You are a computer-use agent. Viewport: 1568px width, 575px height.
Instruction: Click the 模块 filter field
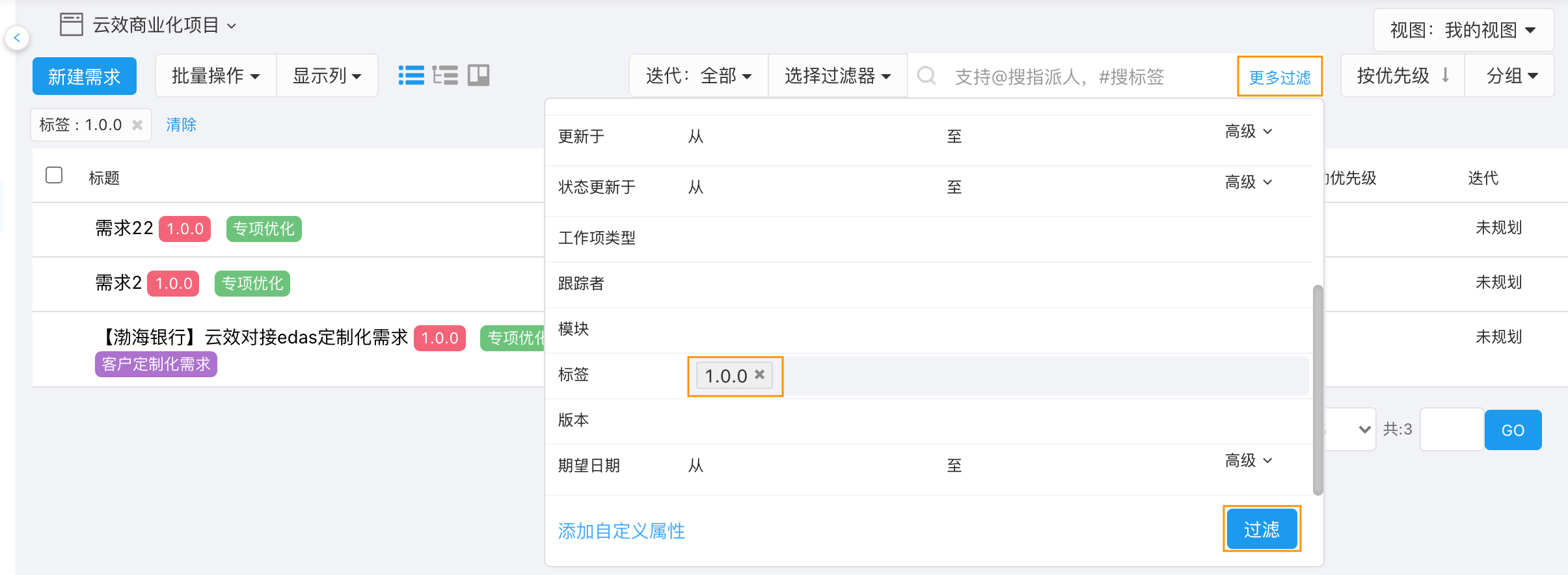(998, 329)
